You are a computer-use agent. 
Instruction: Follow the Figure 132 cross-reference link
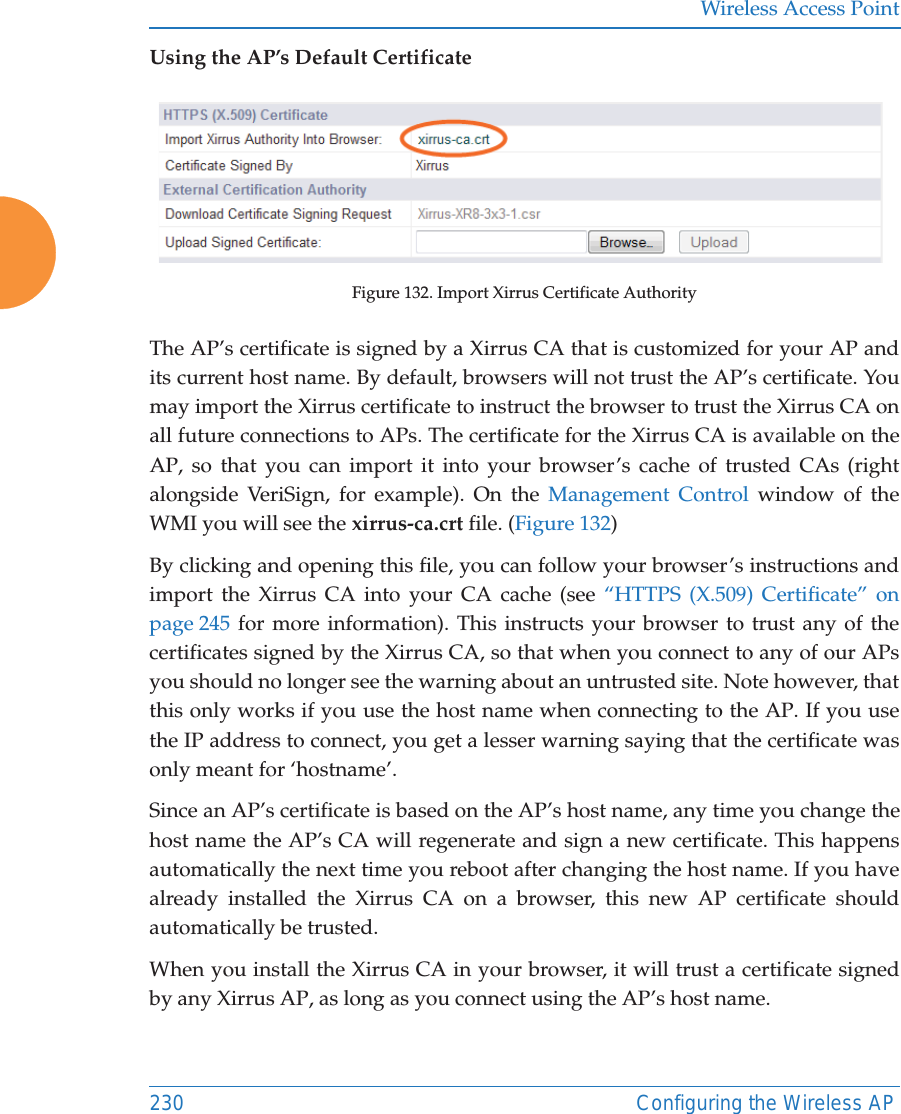click(562, 523)
